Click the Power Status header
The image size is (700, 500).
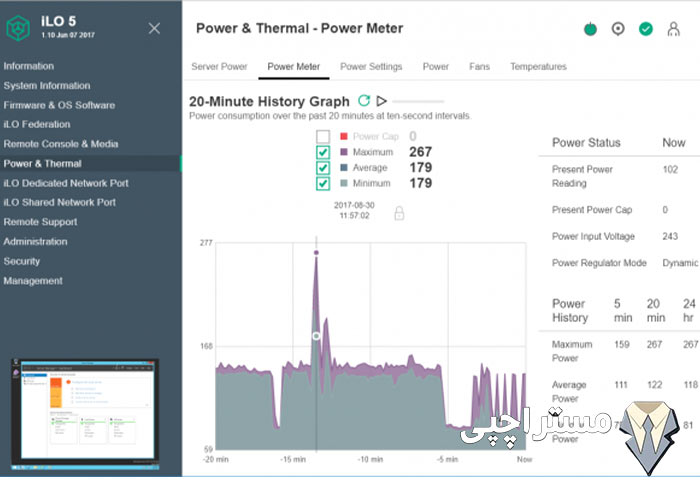tap(586, 143)
